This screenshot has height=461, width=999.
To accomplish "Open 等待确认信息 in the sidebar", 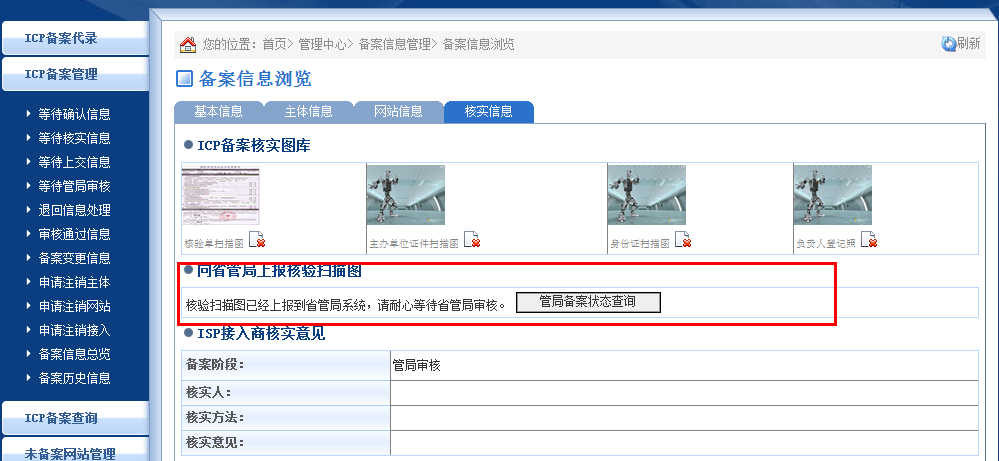I will pyautogui.click(x=75, y=114).
